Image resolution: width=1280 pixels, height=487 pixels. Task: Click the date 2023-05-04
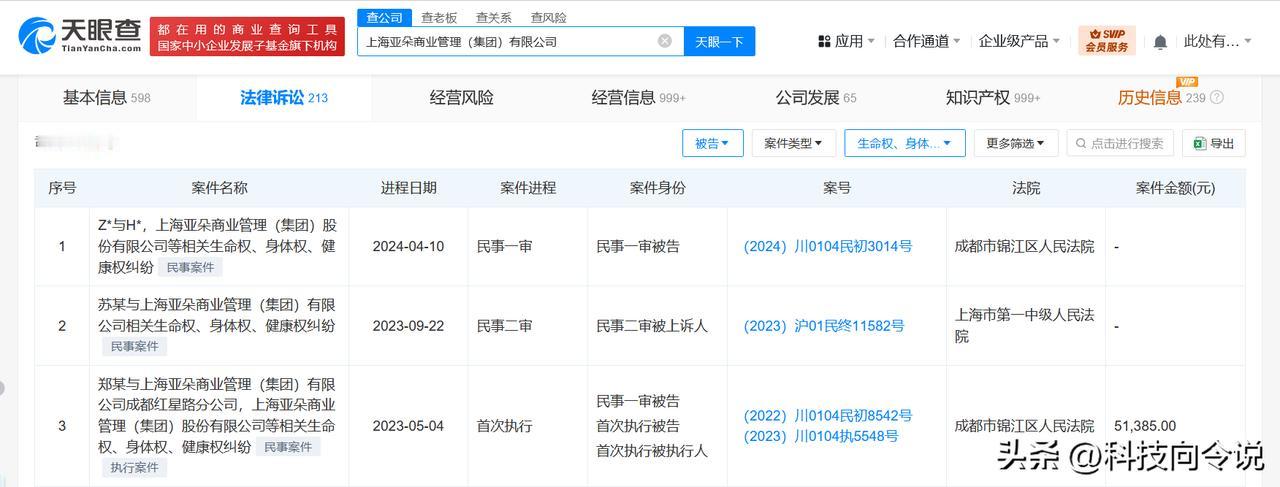point(408,426)
